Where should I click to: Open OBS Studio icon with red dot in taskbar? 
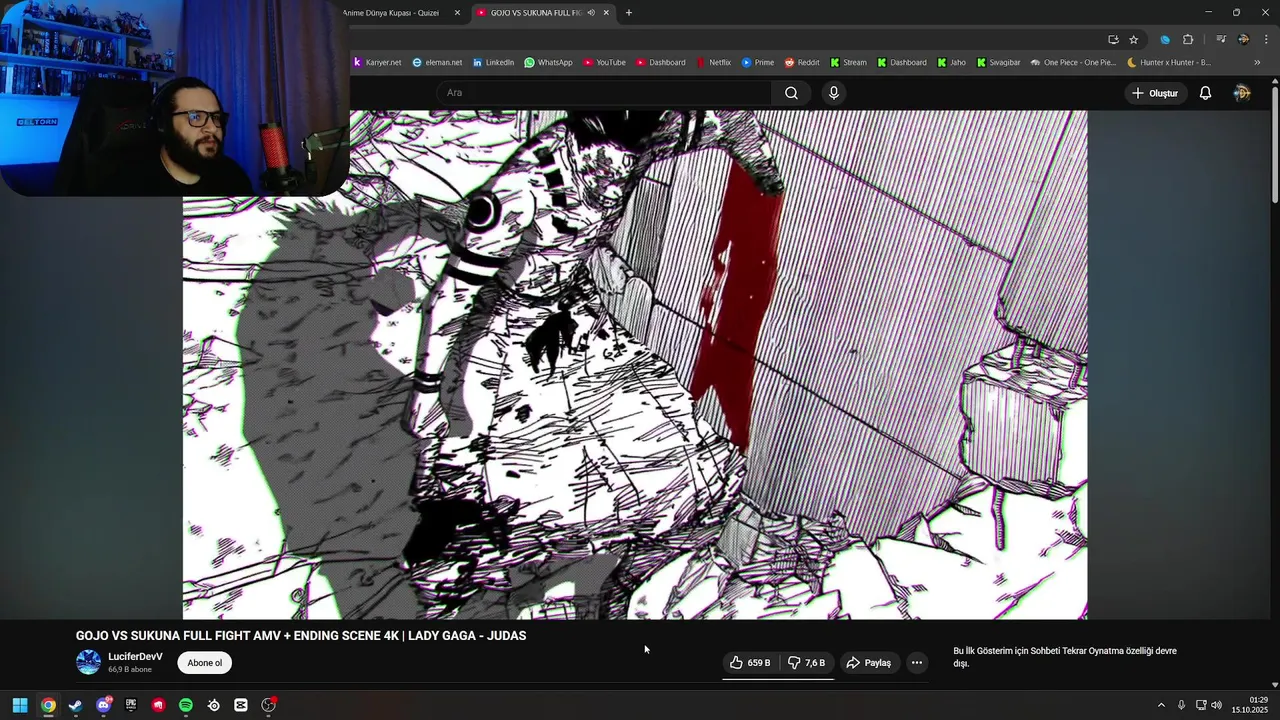[268, 705]
